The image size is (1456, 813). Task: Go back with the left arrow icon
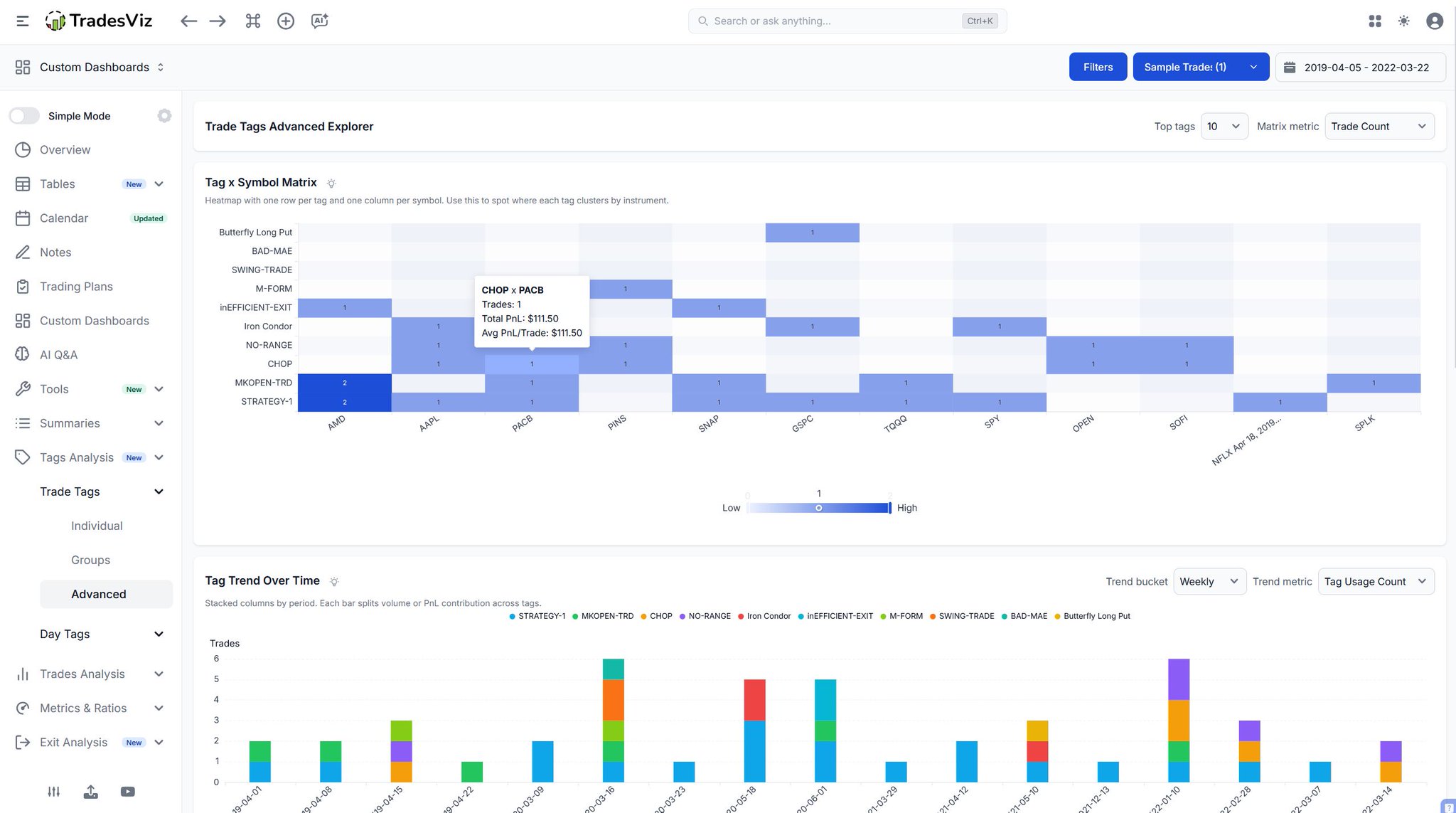click(188, 21)
